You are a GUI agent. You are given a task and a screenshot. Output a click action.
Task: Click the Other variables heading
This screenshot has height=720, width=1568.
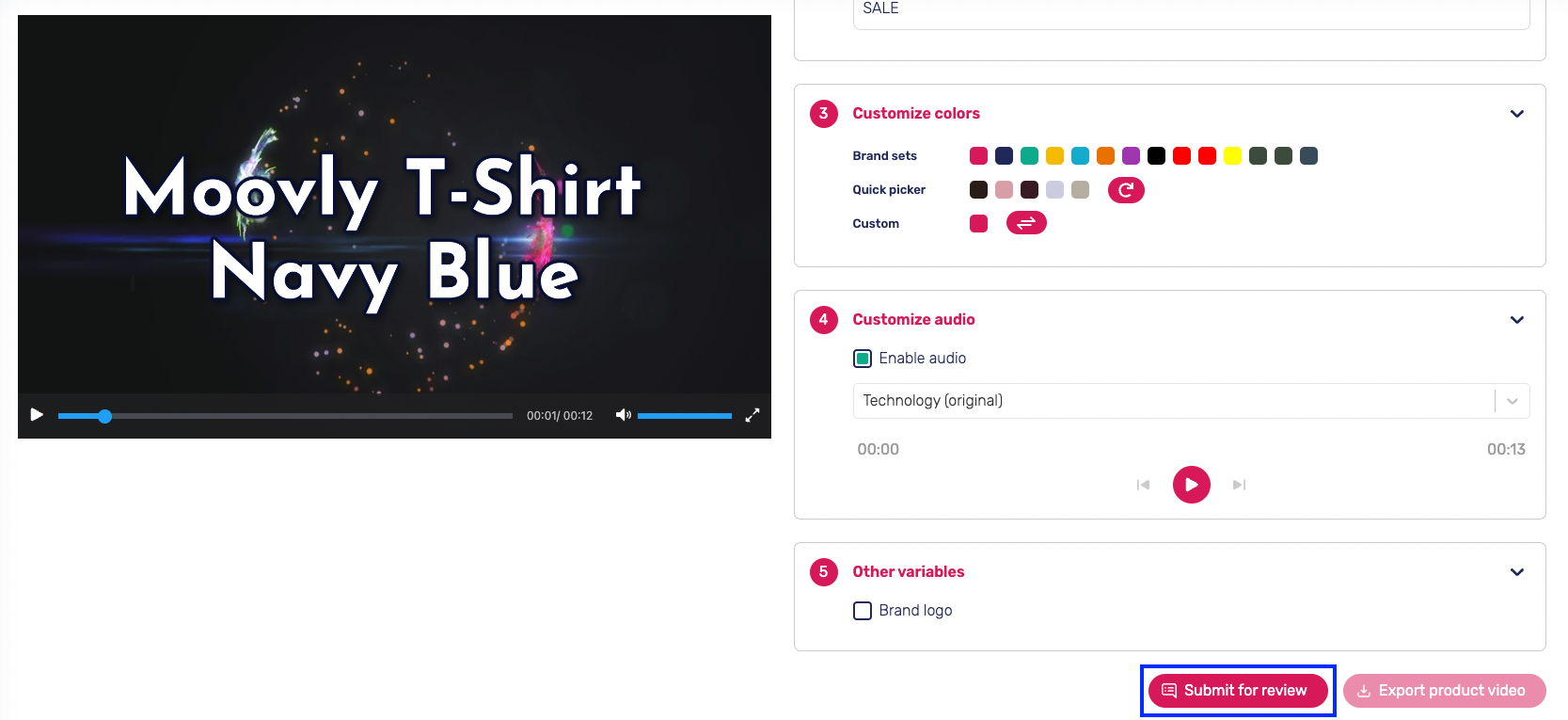[909, 572]
